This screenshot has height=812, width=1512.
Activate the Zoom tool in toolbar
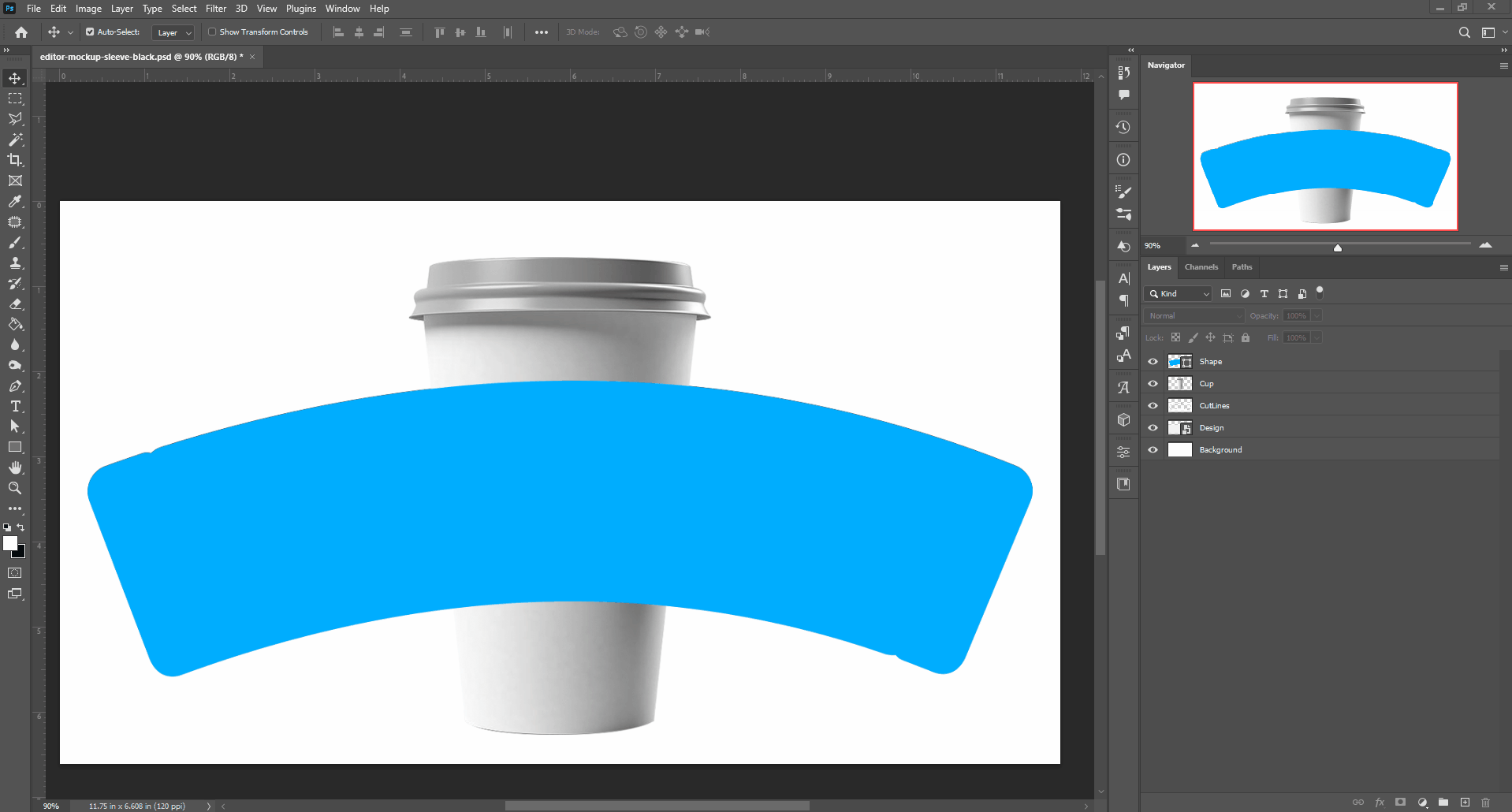coord(15,488)
